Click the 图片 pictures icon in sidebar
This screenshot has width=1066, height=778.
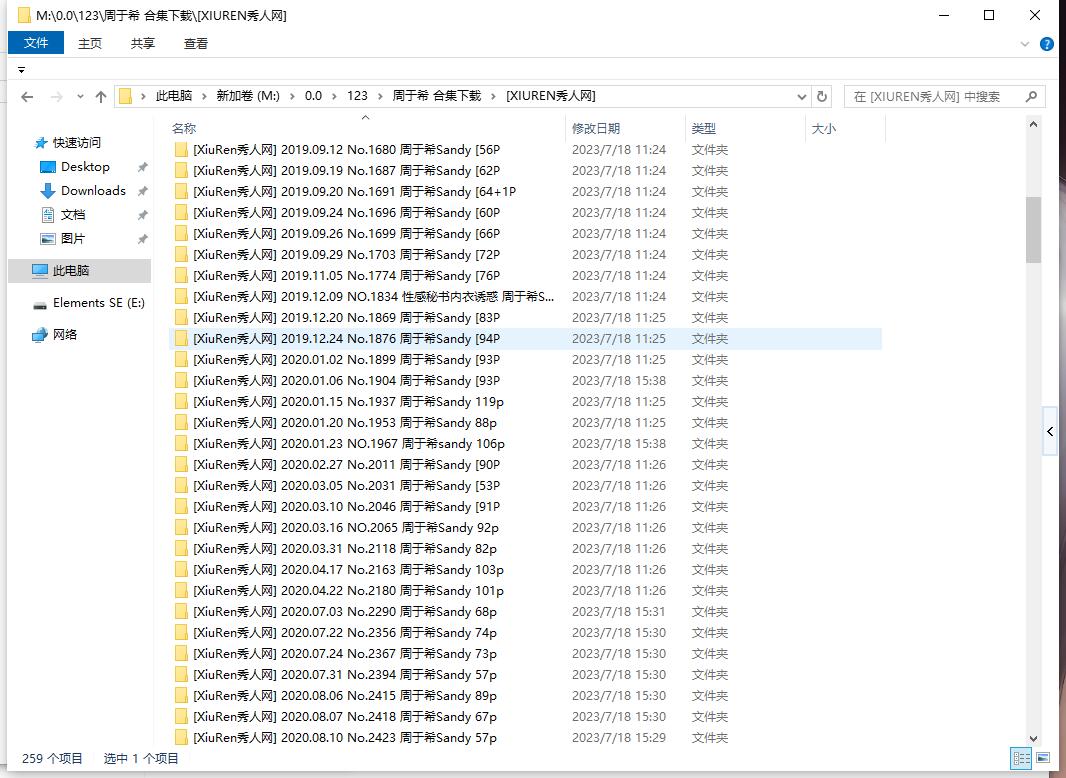pyautogui.click(x=48, y=239)
